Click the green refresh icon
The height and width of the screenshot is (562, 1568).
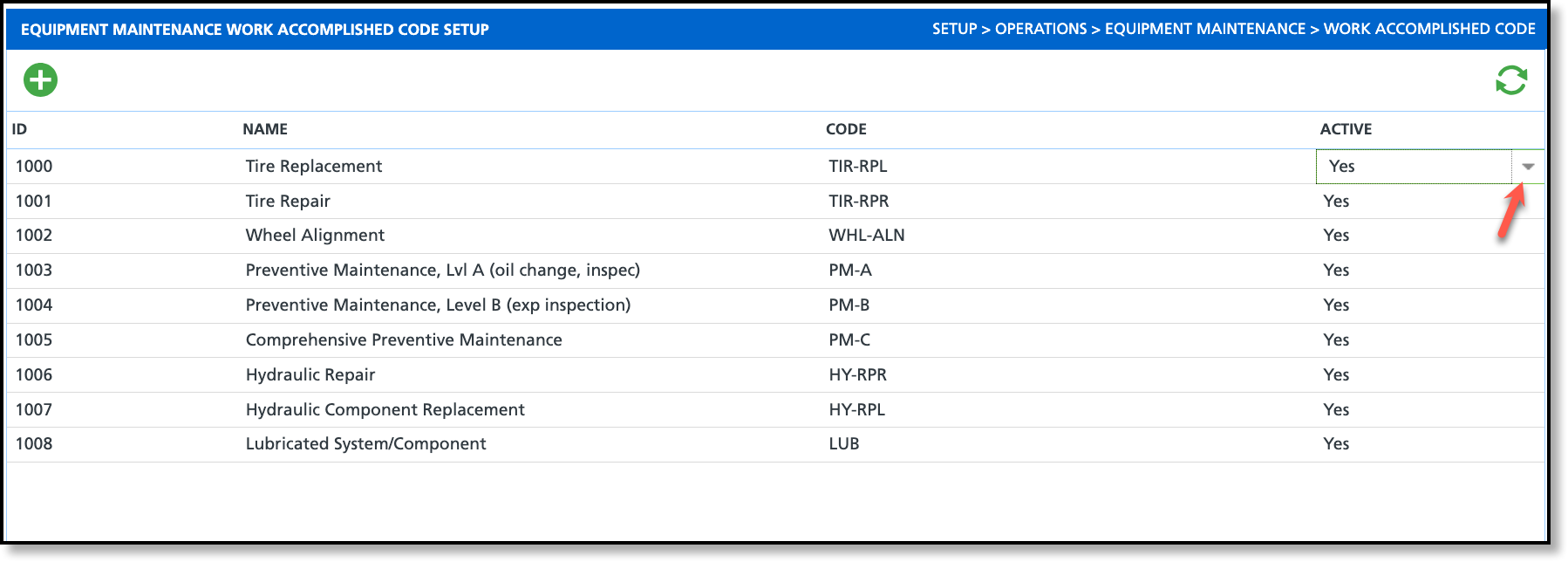(x=1511, y=80)
